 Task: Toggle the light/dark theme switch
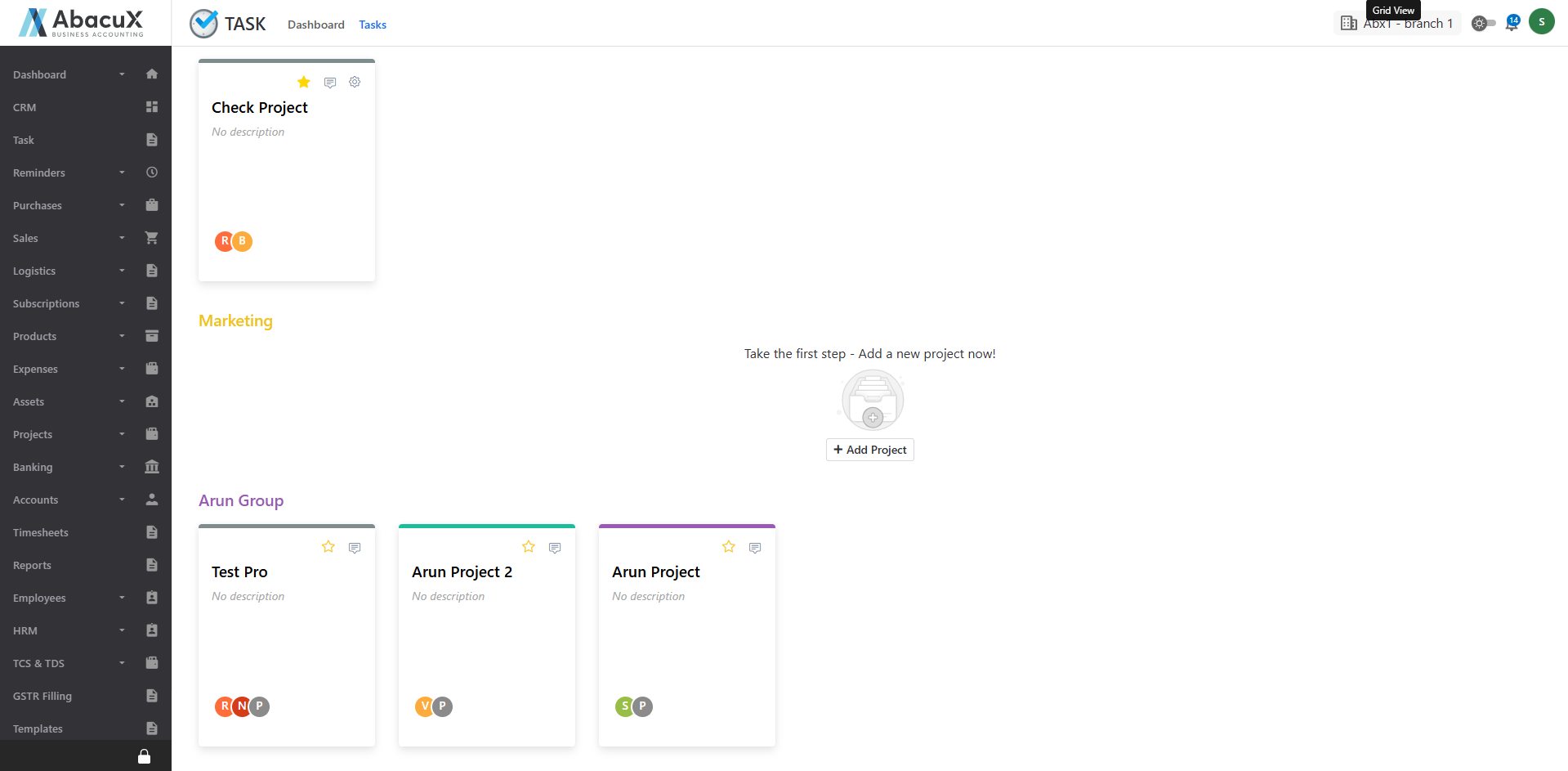tap(1483, 24)
